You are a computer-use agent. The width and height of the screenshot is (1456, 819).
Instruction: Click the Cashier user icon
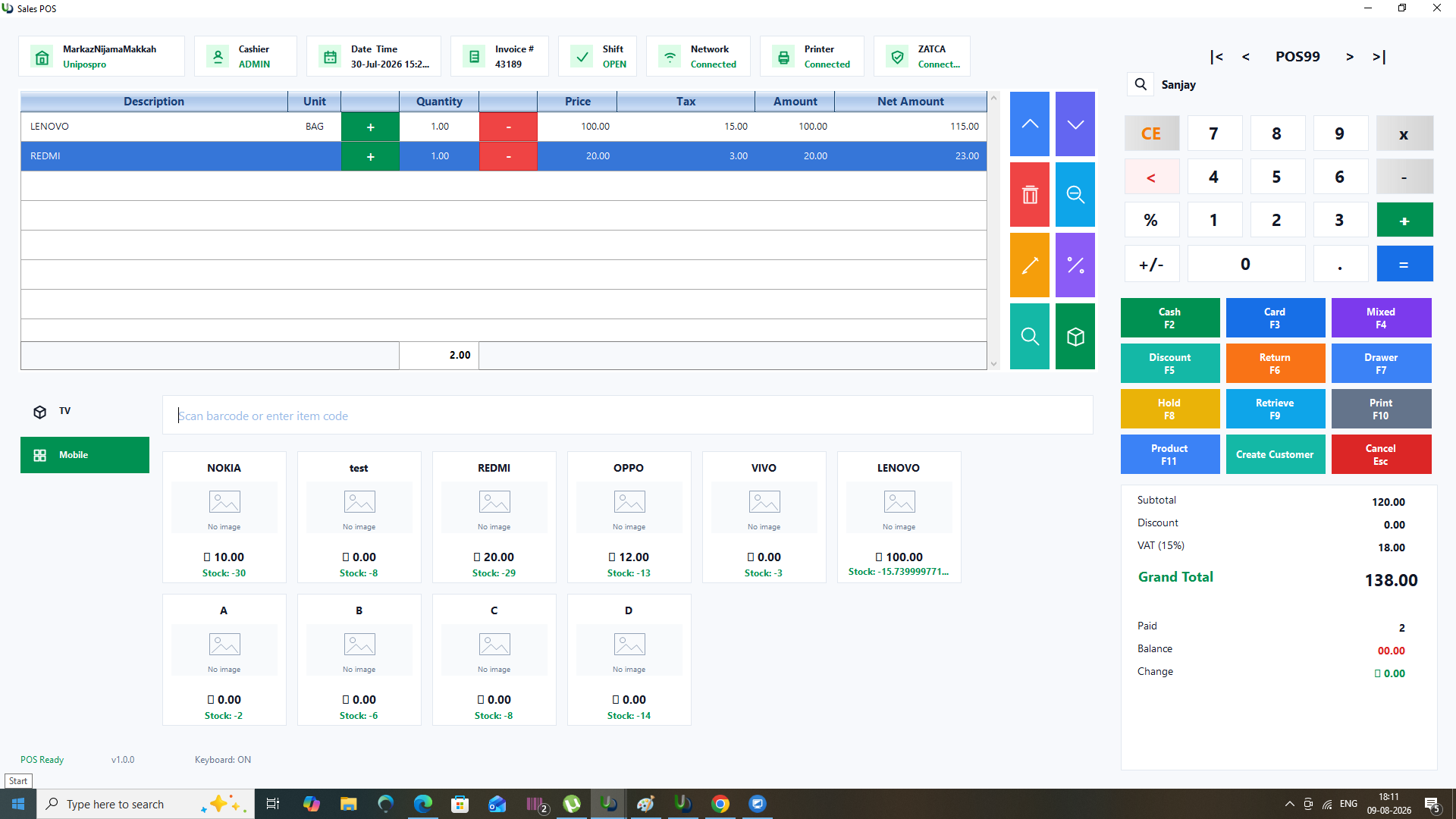point(218,57)
